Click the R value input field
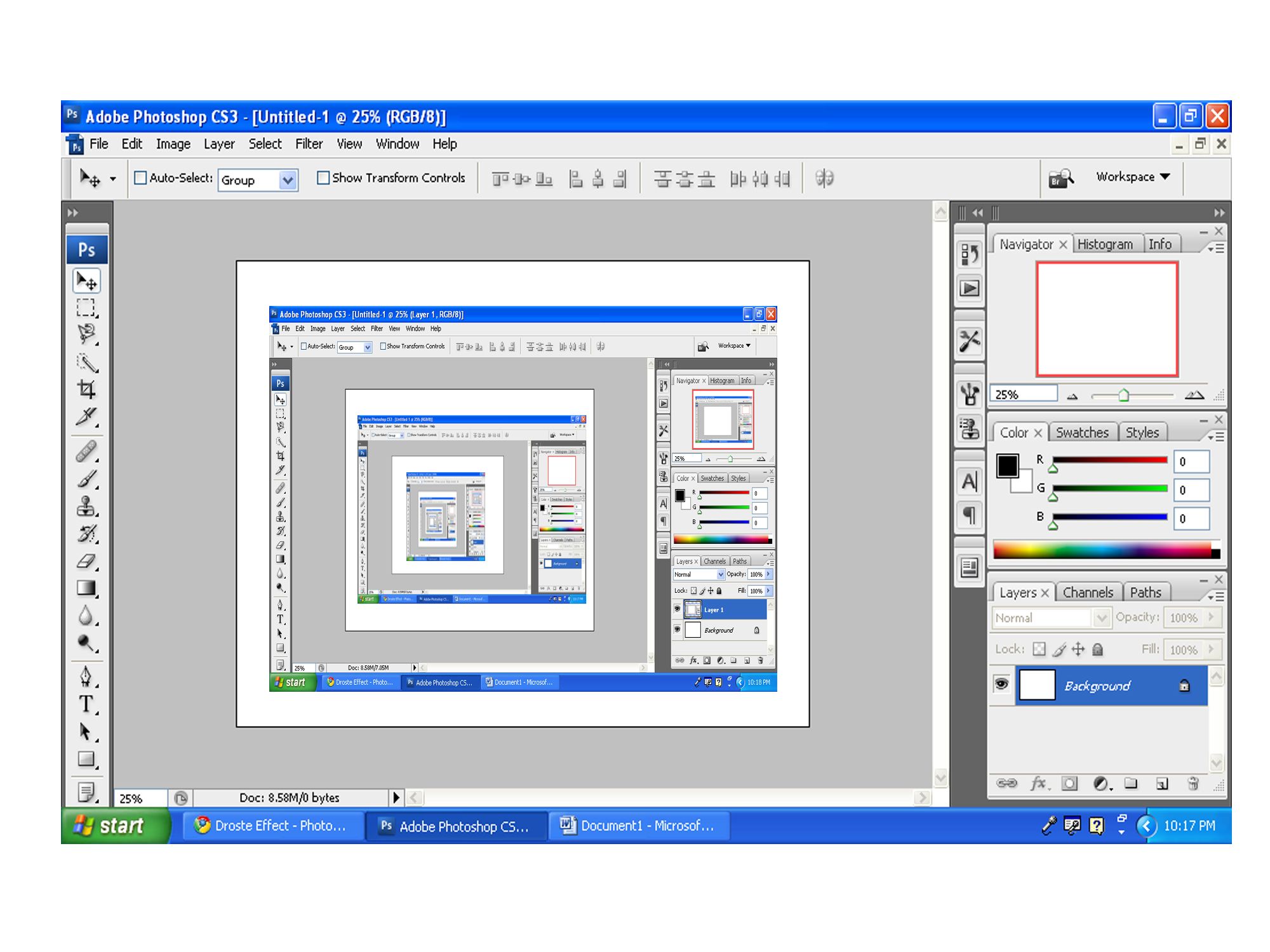1270x952 pixels. [1191, 462]
